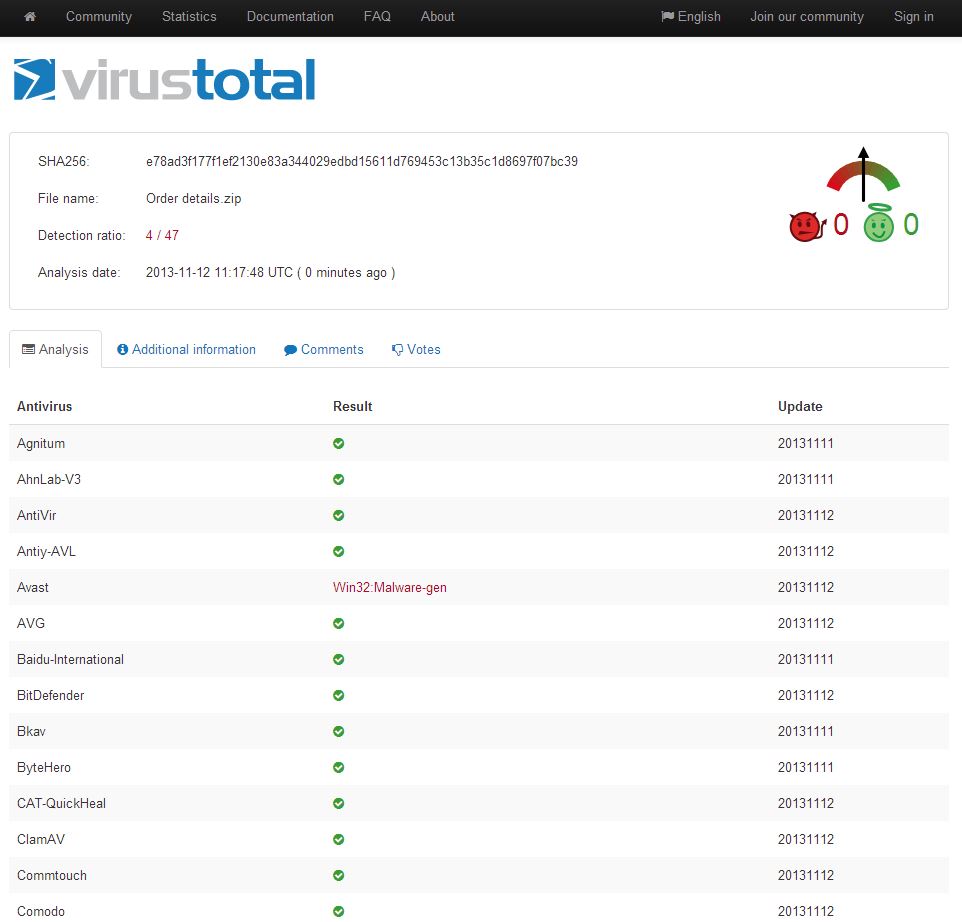Click the Baidu-International row name
This screenshot has height=922, width=962.
point(71,659)
